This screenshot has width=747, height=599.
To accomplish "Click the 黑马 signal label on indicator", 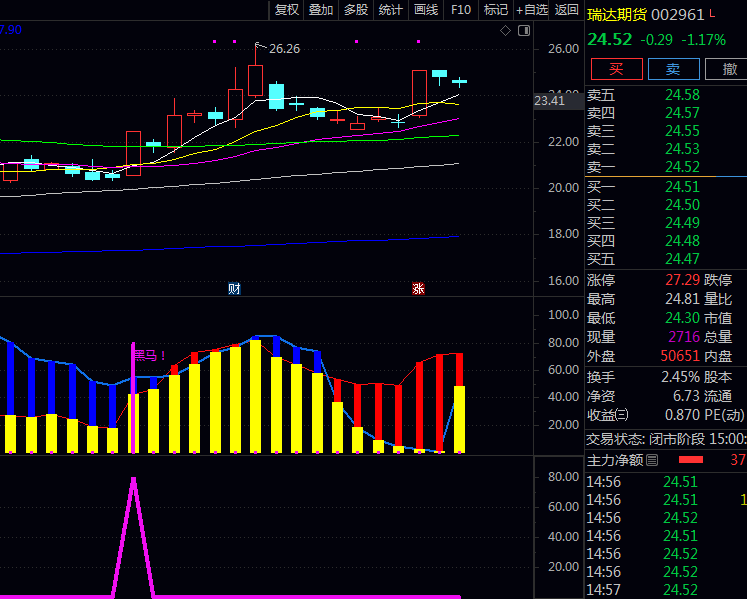I will (x=148, y=355).
